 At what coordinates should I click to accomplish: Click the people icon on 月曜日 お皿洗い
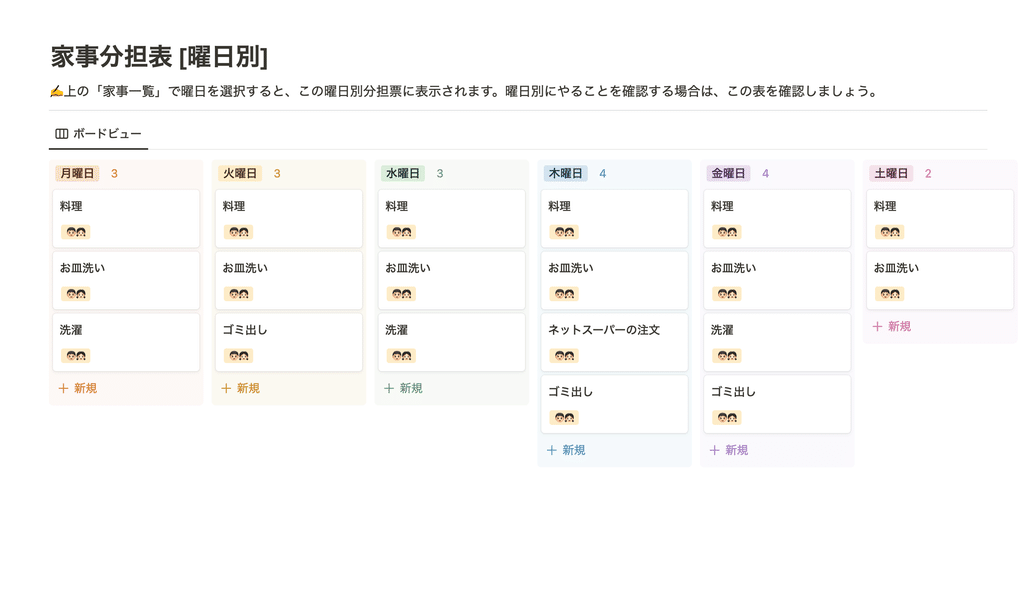pyautogui.click(x=76, y=294)
